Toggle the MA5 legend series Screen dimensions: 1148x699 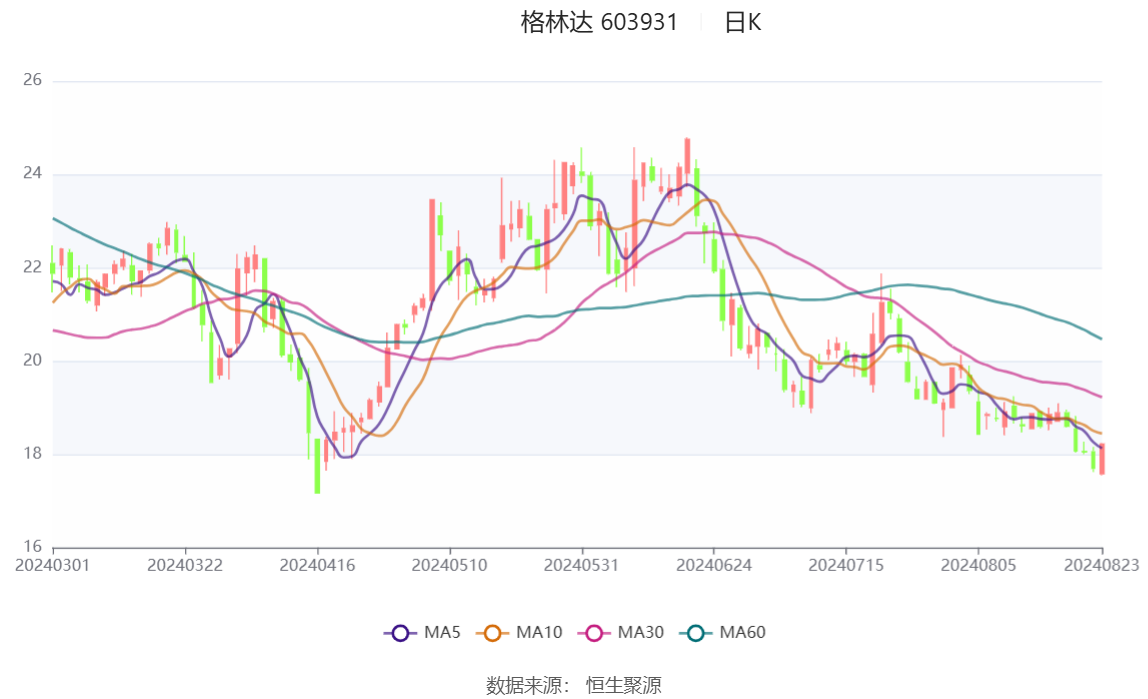[x=422, y=632]
